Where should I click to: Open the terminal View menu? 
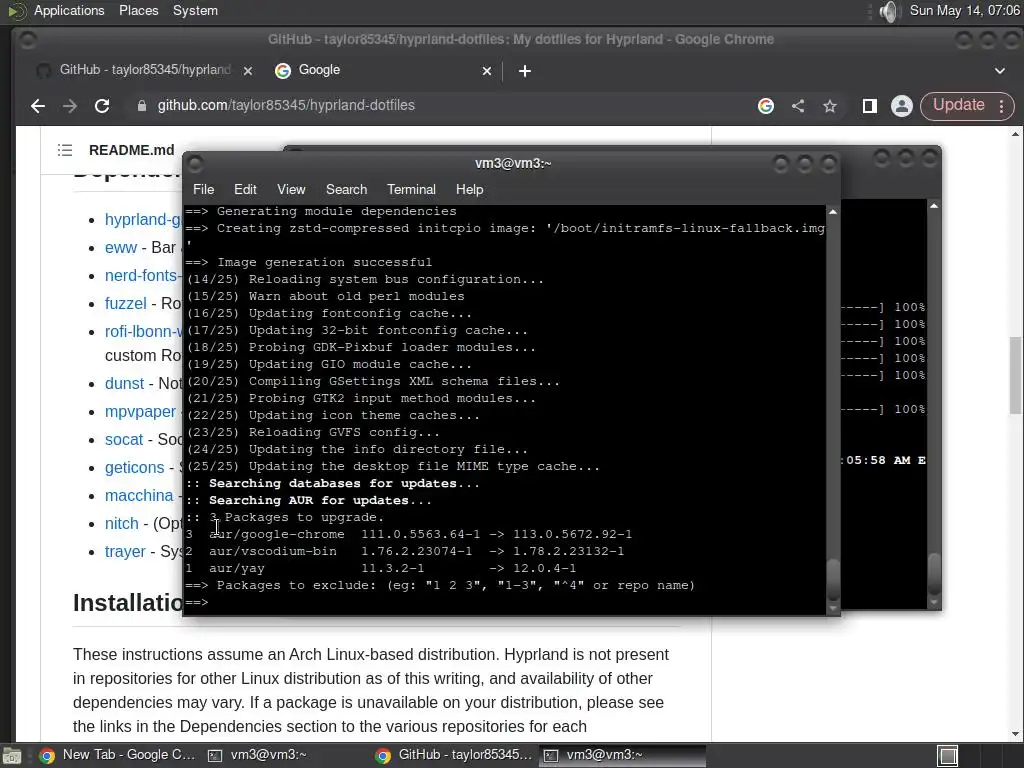pyautogui.click(x=291, y=189)
